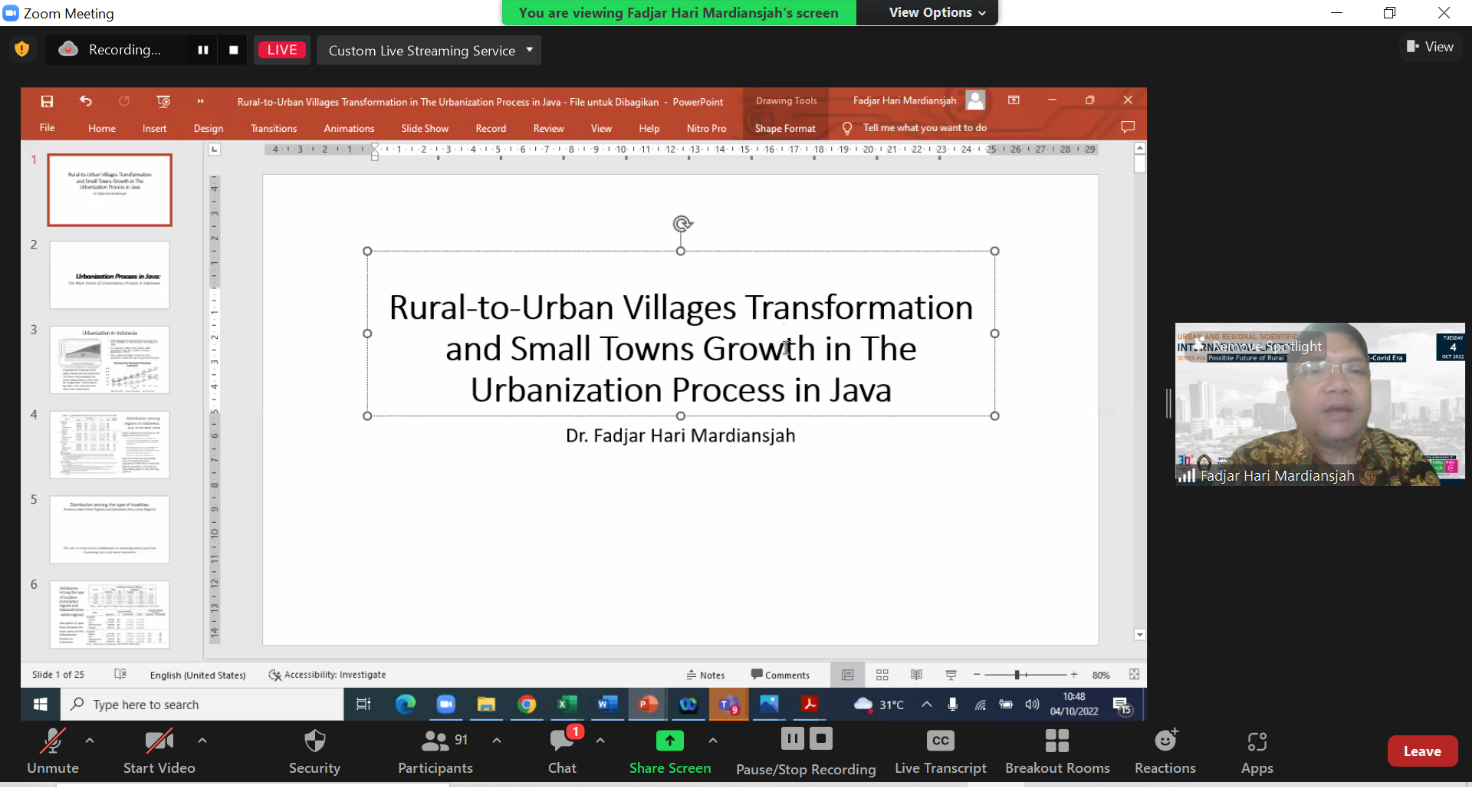Image resolution: width=1472 pixels, height=787 pixels.
Task: Enable Live Transcript captions
Action: pos(940,751)
